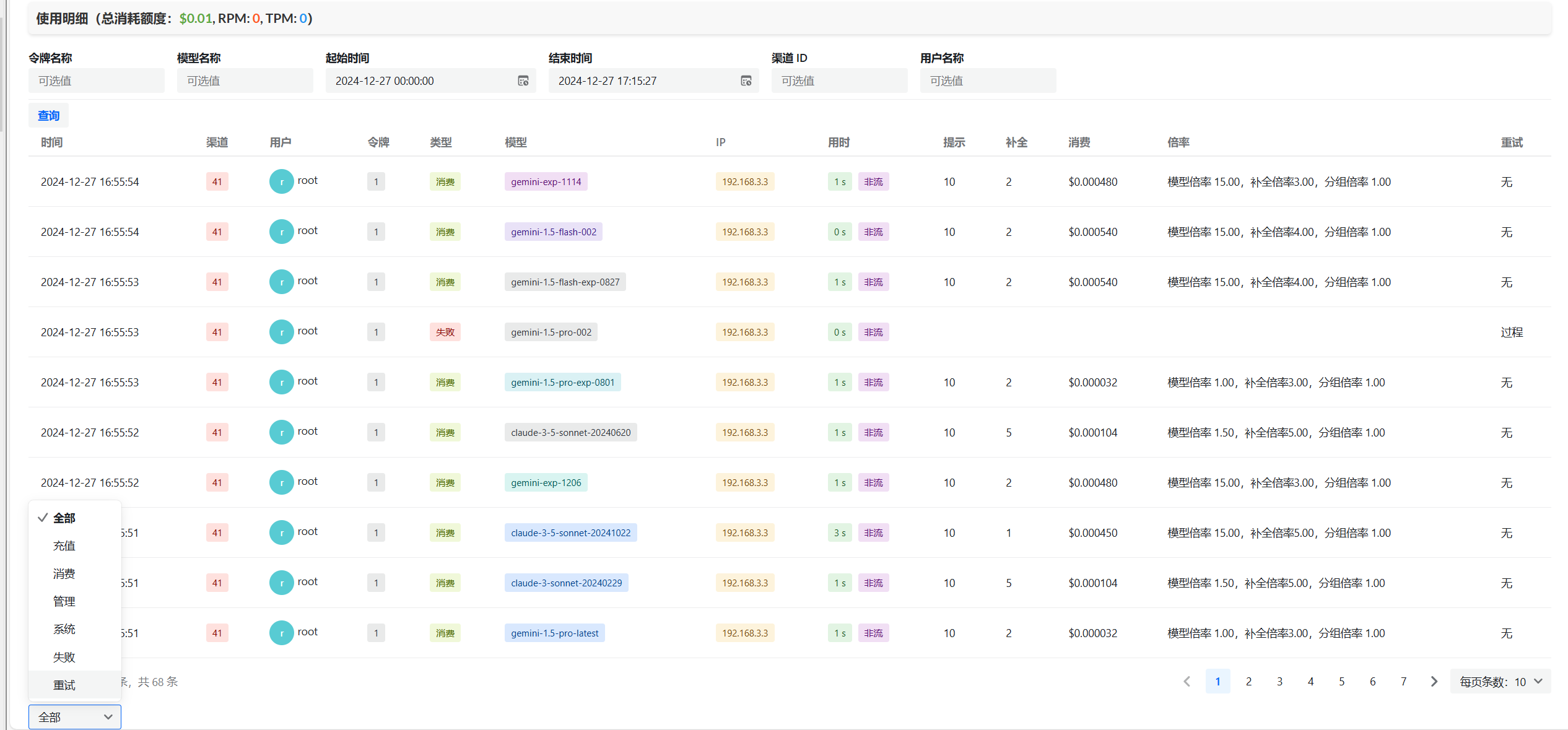Click 过程 retry link in failed row
This screenshot has height=730, width=1568.
pos(1512,332)
